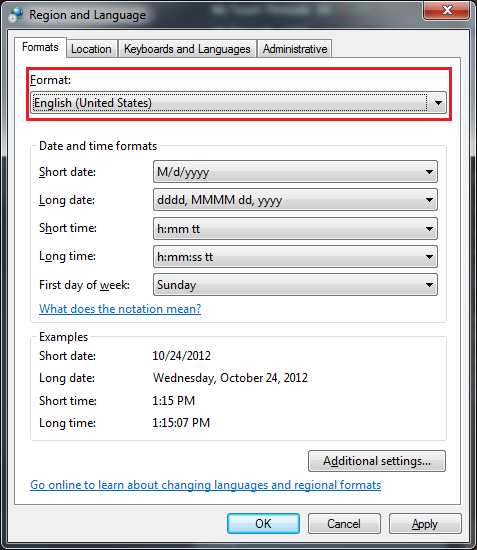This screenshot has height=550, width=477.
Task: Confirm with the OK button
Action: pyautogui.click(x=263, y=524)
